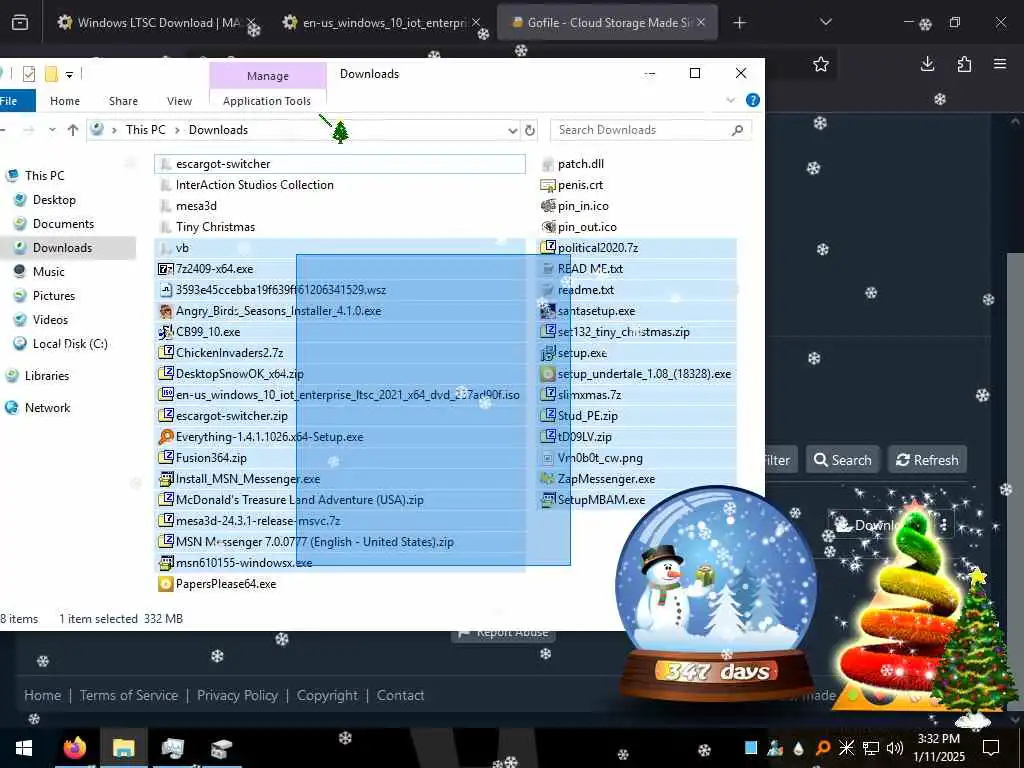Select the setup_undertale_1.08_(18328).exe icon

(x=548, y=374)
